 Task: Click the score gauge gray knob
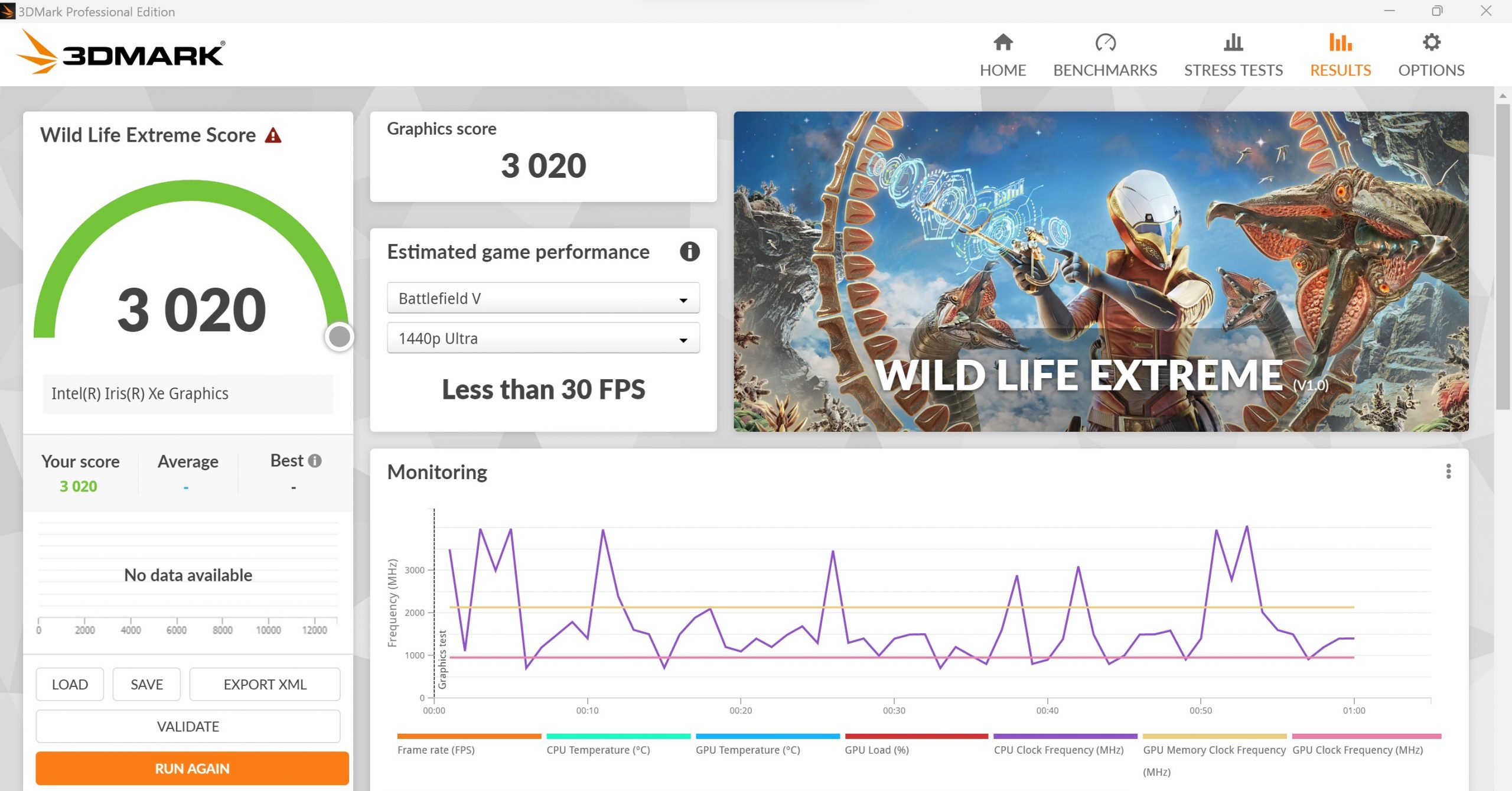coord(340,337)
